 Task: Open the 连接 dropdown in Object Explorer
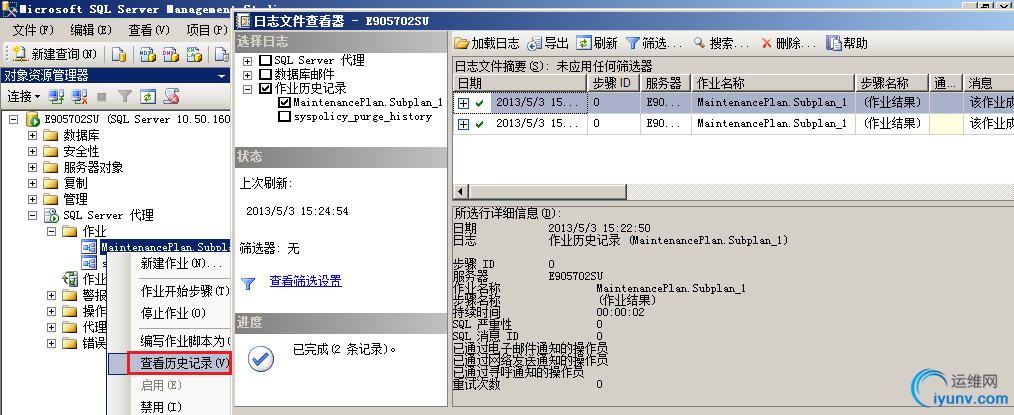[23, 96]
